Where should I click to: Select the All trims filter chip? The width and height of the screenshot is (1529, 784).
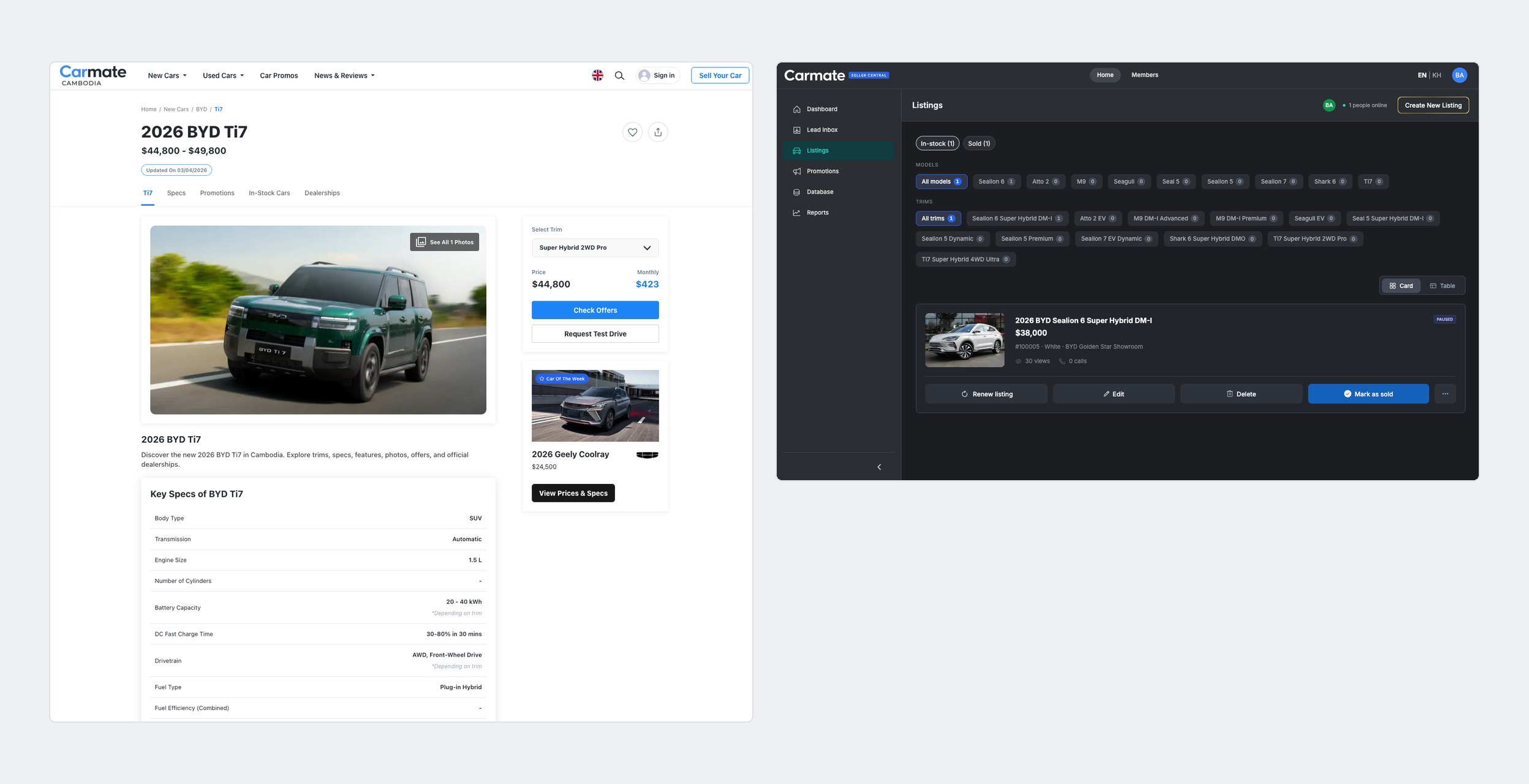point(938,219)
